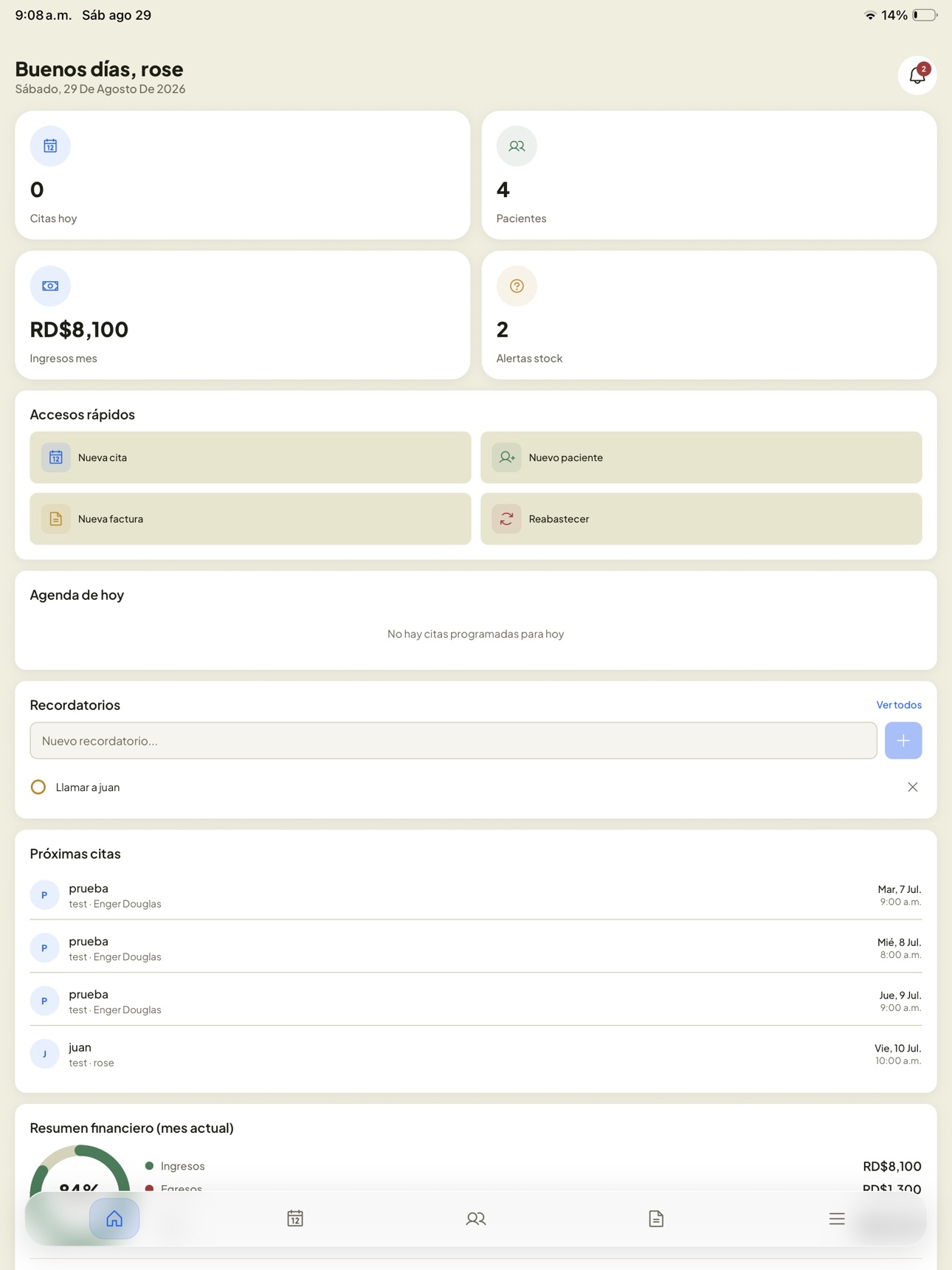The height and width of the screenshot is (1270, 952).
Task: Add reminder with the plus button
Action: [903, 740]
